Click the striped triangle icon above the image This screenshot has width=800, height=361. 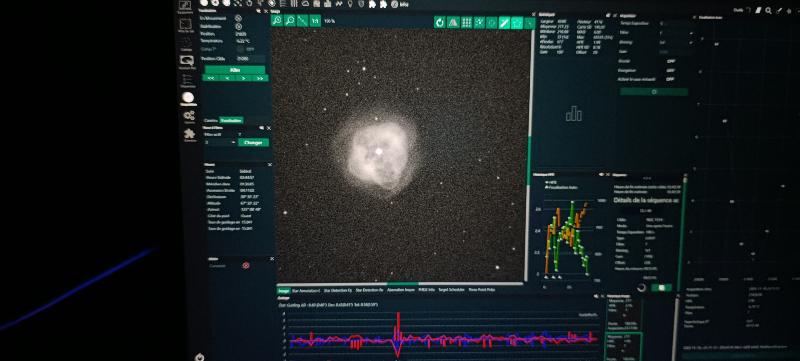click(453, 22)
